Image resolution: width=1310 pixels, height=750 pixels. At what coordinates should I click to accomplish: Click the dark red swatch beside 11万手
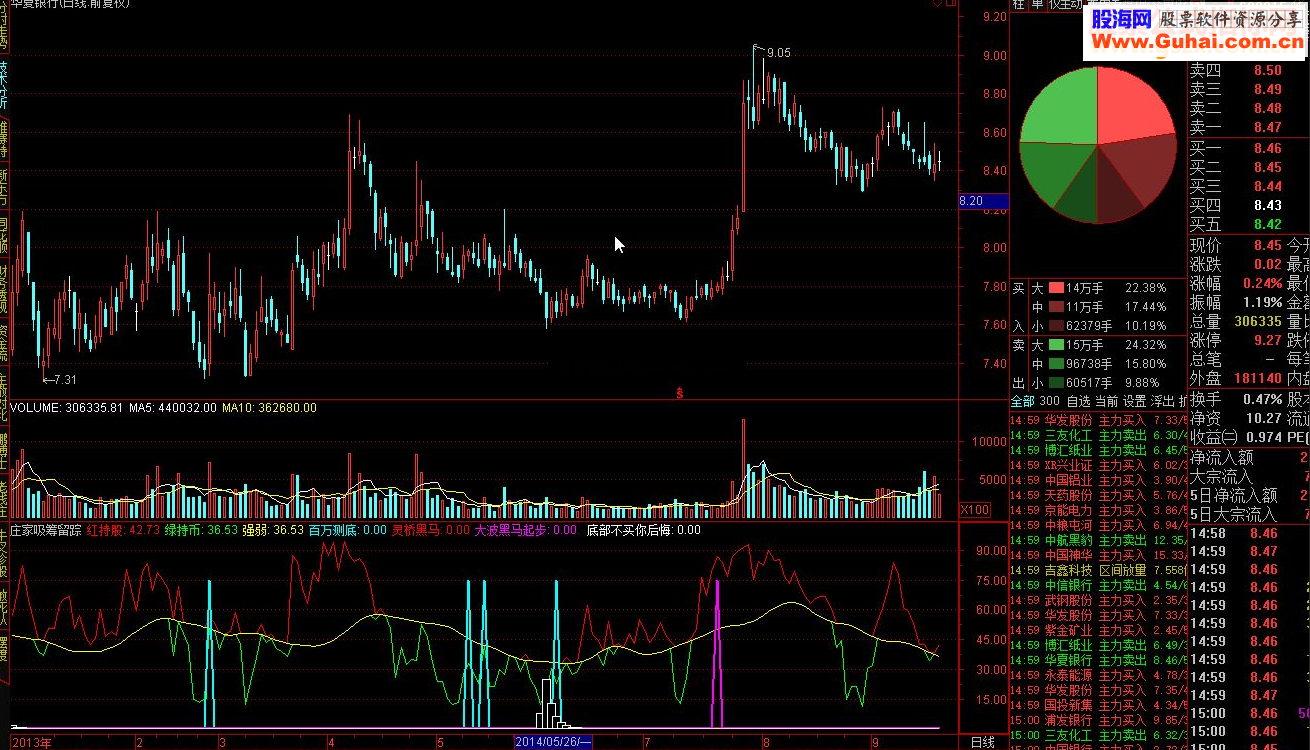point(1056,307)
